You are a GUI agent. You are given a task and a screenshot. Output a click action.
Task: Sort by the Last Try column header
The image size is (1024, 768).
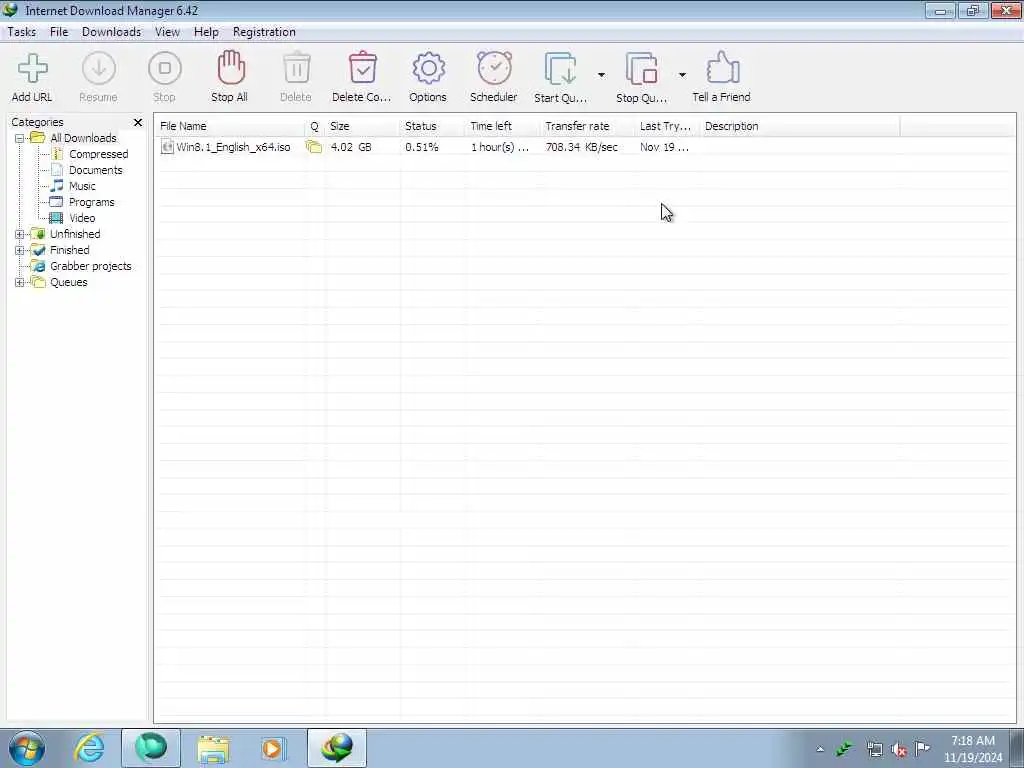pyautogui.click(x=666, y=126)
